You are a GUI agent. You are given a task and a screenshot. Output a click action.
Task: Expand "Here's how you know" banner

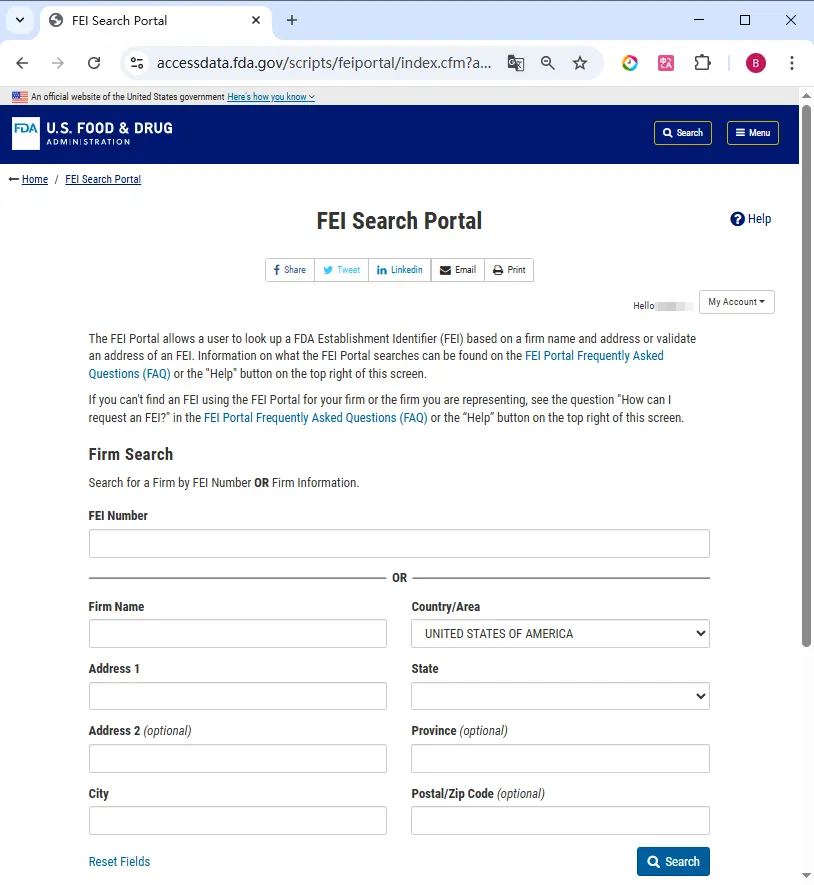point(270,97)
